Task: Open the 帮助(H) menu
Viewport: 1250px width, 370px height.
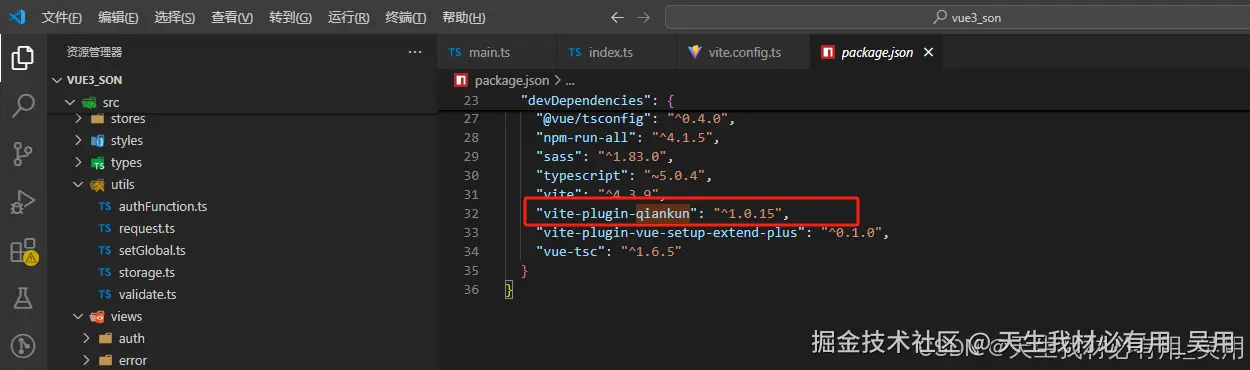Action: click(463, 18)
